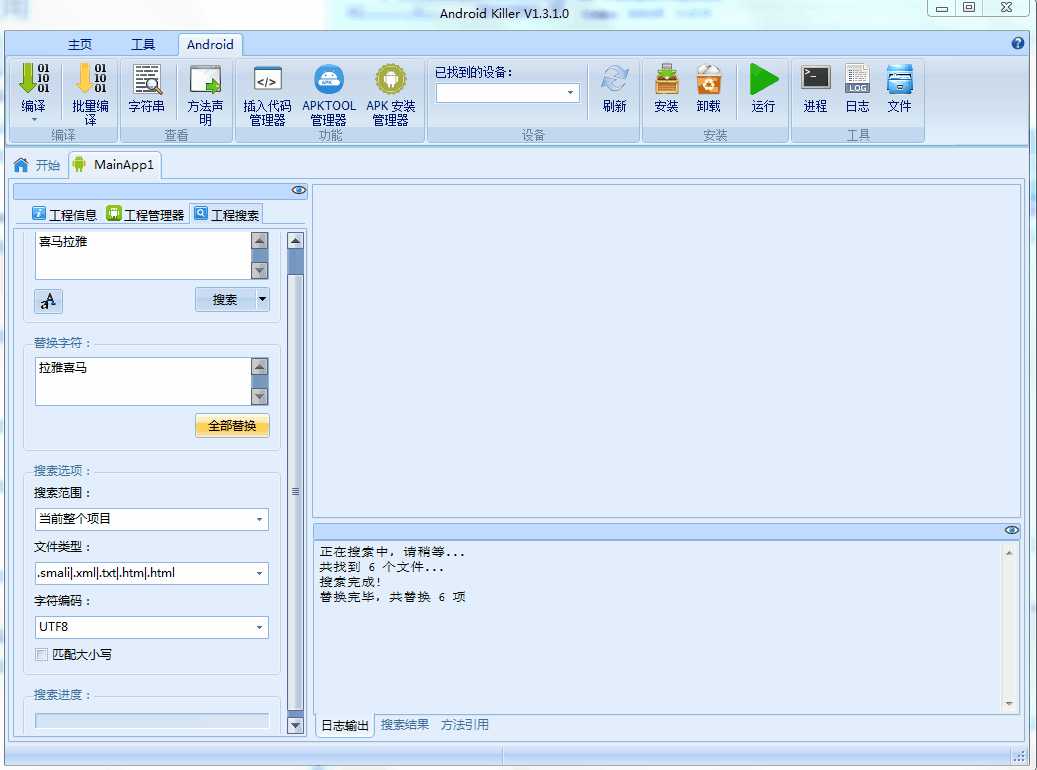This screenshot has height=770, width=1037.
Task: Toggle the log panel eye icon
Action: point(1011,530)
